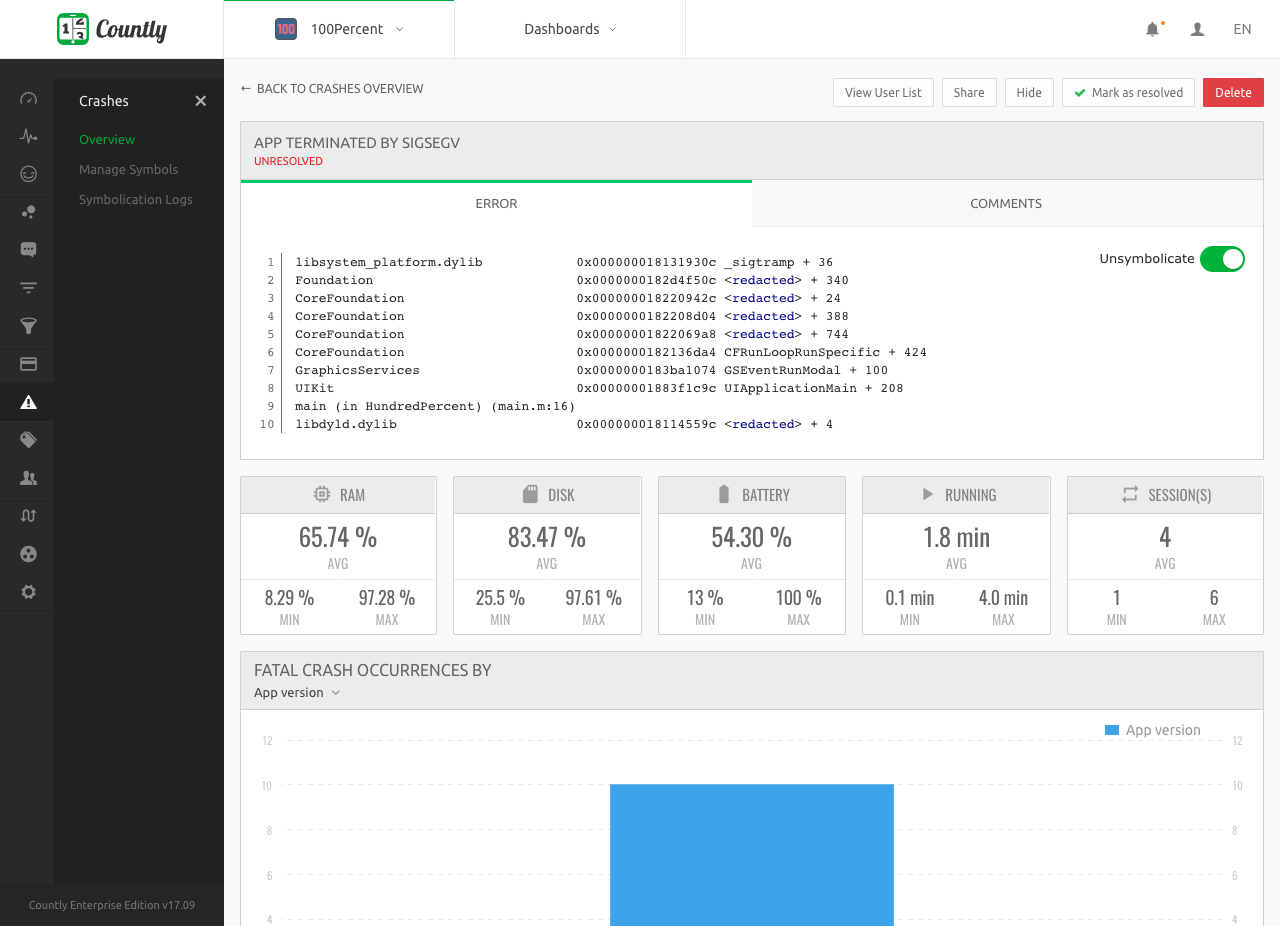Click the BATTERY icon
Viewport: 1280px width, 926px height.
[724, 494]
